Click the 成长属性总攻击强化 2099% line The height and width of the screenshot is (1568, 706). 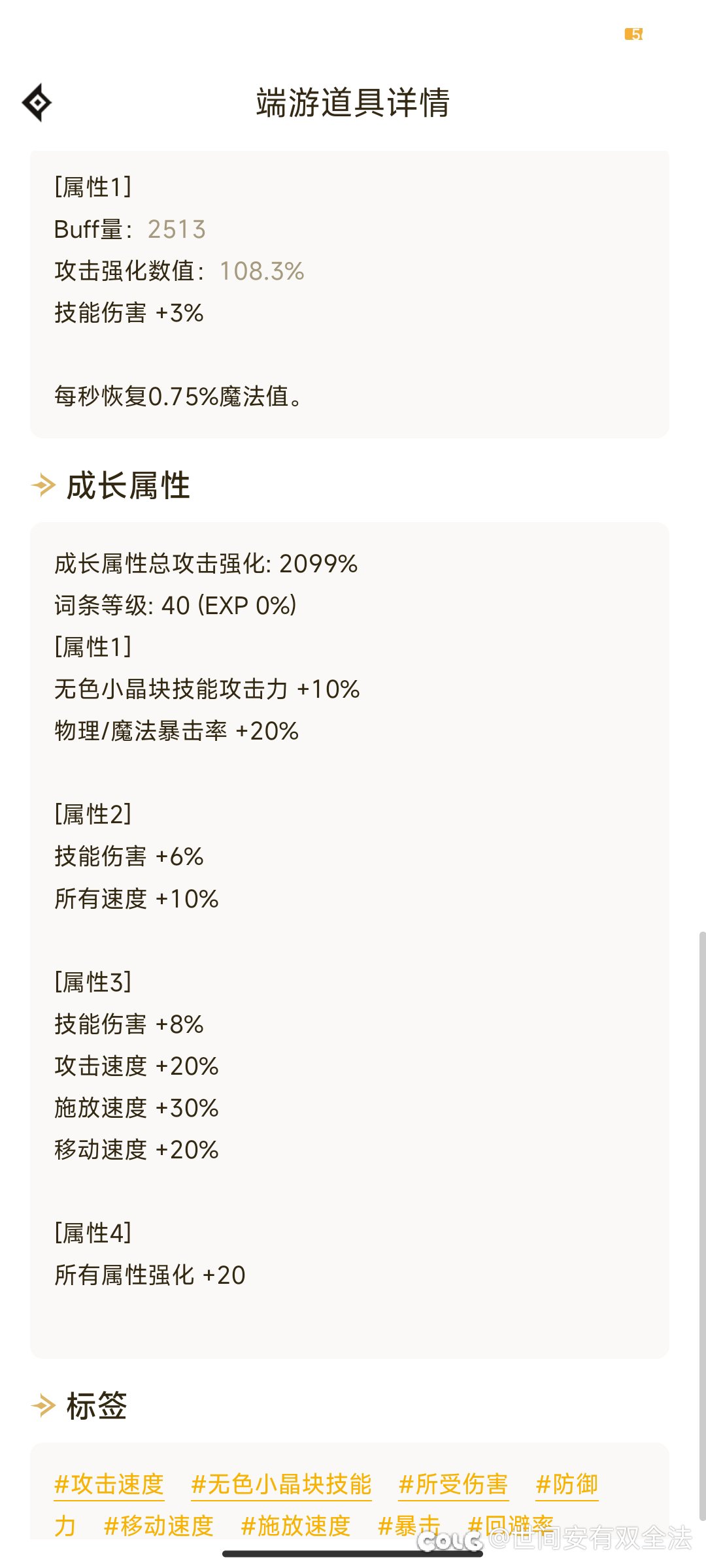pos(206,564)
